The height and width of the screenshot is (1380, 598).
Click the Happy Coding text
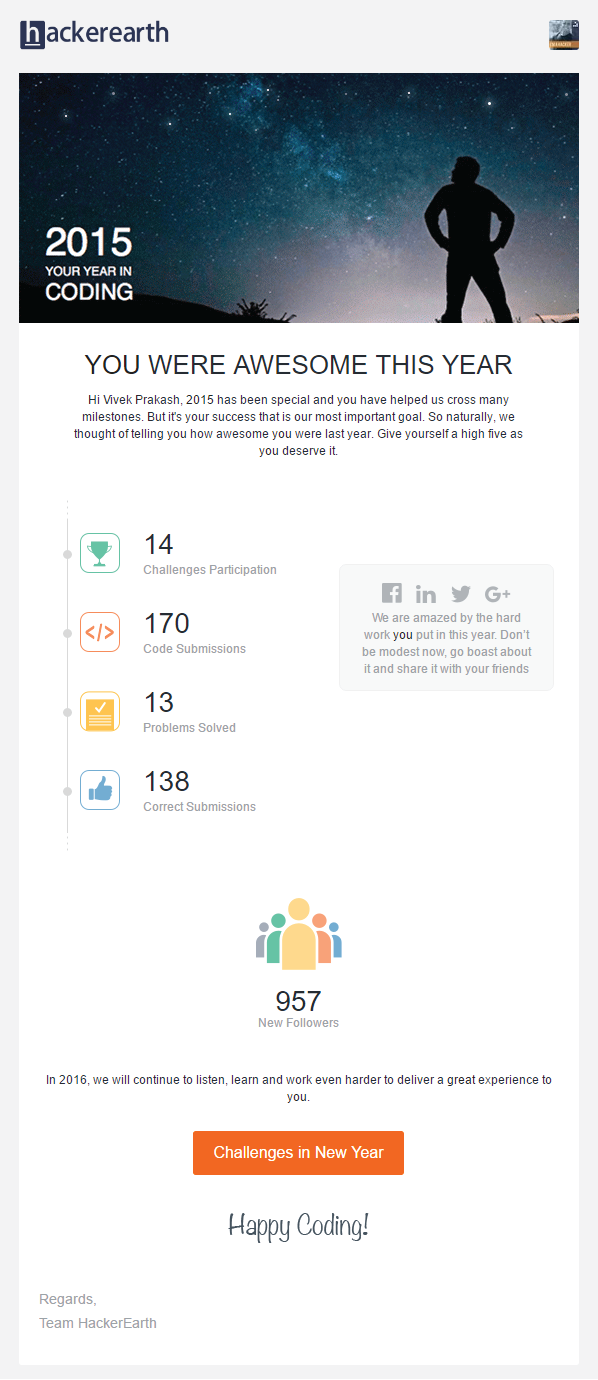(298, 1225)
